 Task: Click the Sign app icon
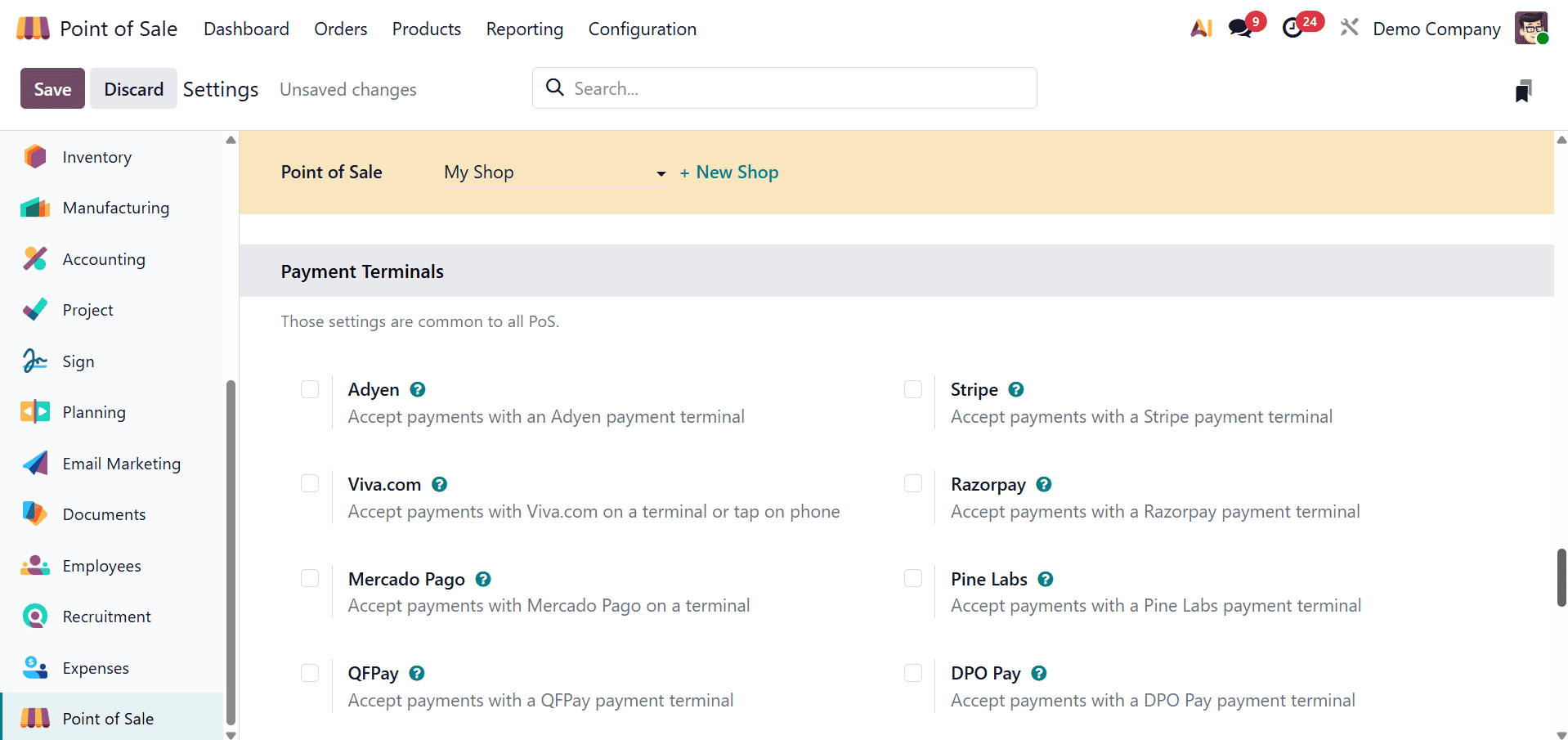click(x=35, y=361)
